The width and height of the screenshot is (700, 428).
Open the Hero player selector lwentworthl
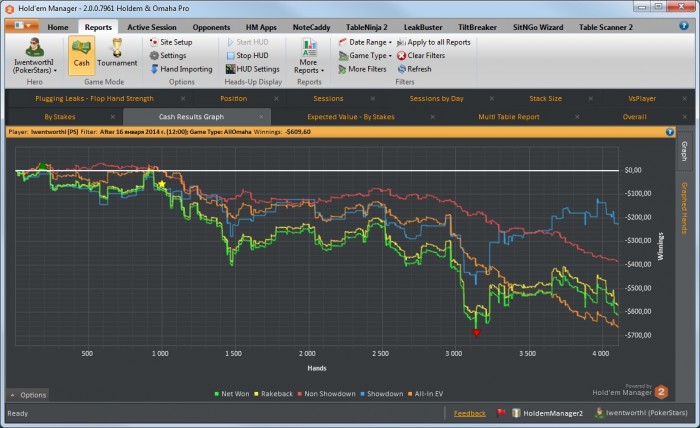pyautogui.click(x=35, y=56)
